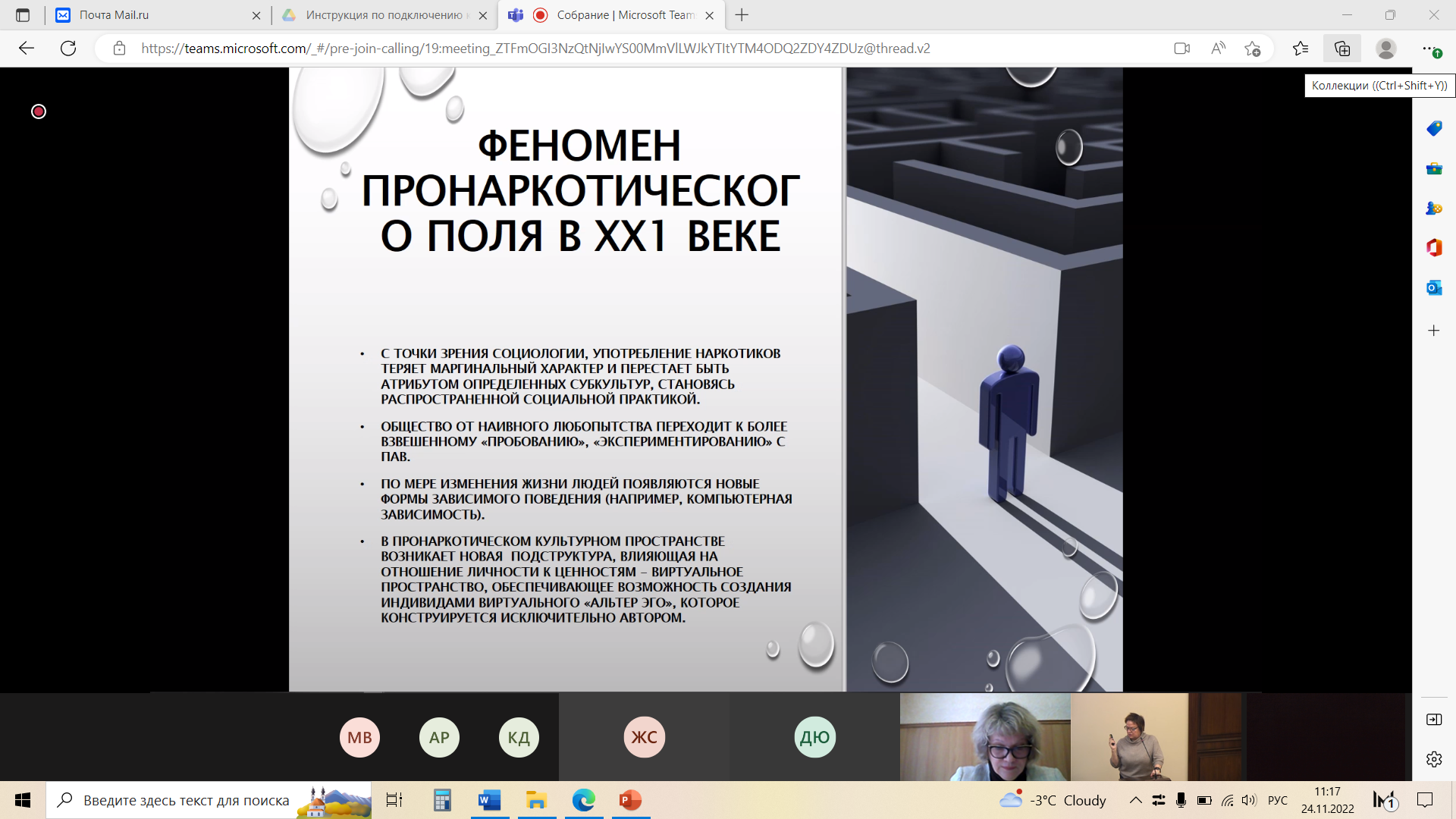Open Games icon in Edge sidebar
Image resolution: width=1456 pixels, height=819 pixels.
point(1434,208)
